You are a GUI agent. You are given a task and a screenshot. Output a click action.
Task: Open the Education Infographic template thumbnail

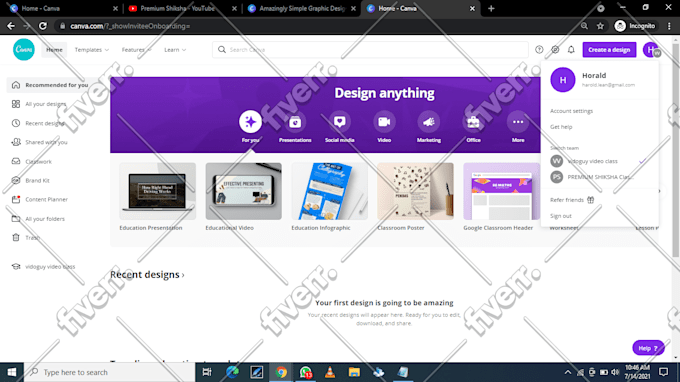pyautogui.click(x=330, y=191)
